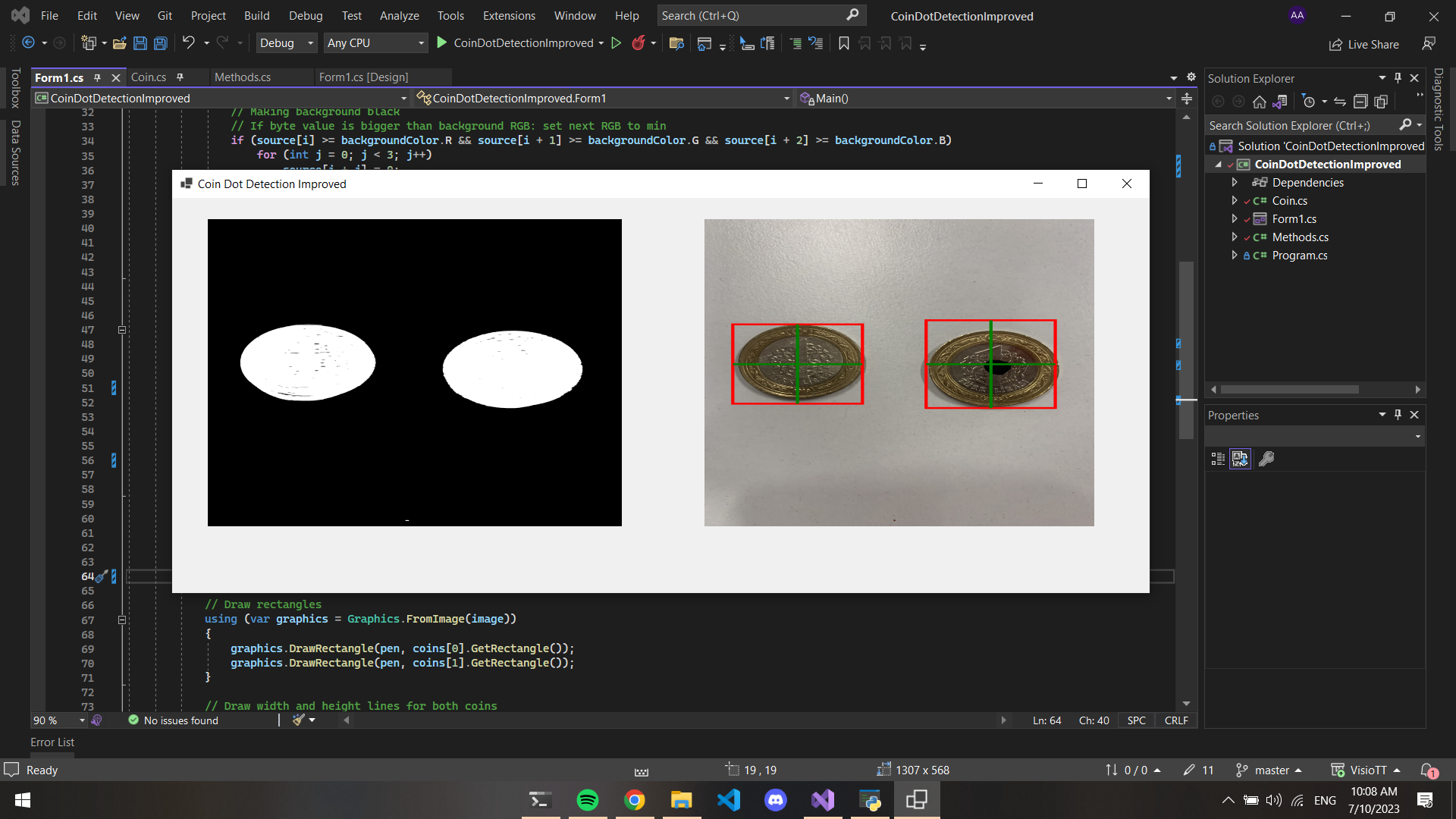Click the Hot Reload flame icon
The width and height of the screenshot is (1456, 819).
click(x=639, y=43)
